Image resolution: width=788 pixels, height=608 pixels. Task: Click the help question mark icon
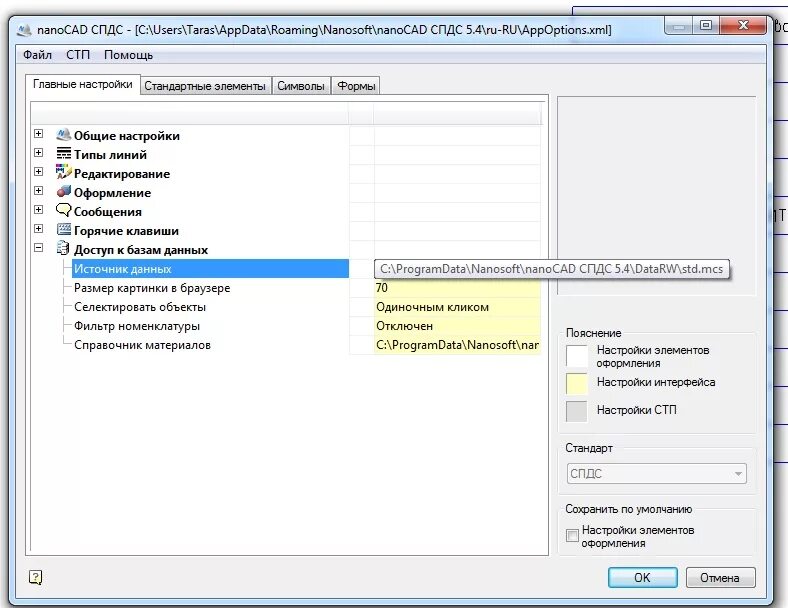(x=36, y=578)
